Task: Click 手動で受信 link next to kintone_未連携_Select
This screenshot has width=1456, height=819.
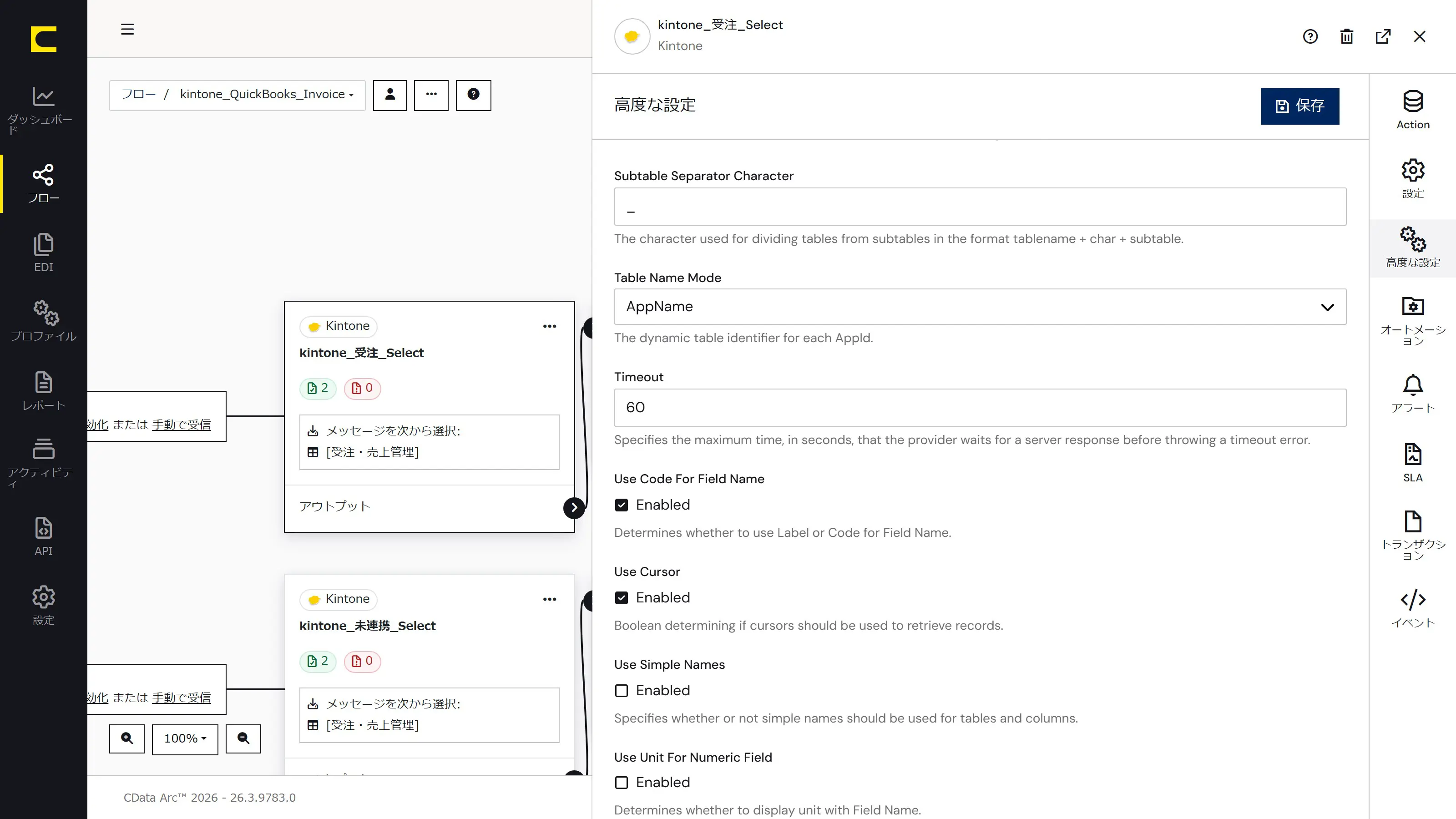Action: [182, 698]
